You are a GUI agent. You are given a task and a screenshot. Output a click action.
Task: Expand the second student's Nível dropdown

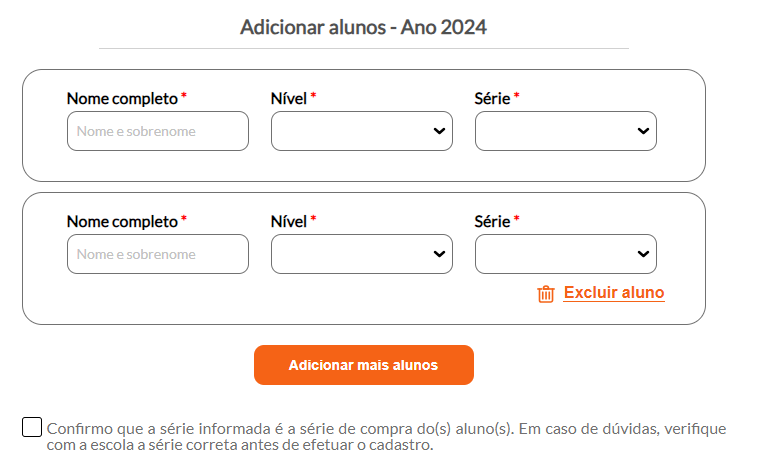click(362, 254)
